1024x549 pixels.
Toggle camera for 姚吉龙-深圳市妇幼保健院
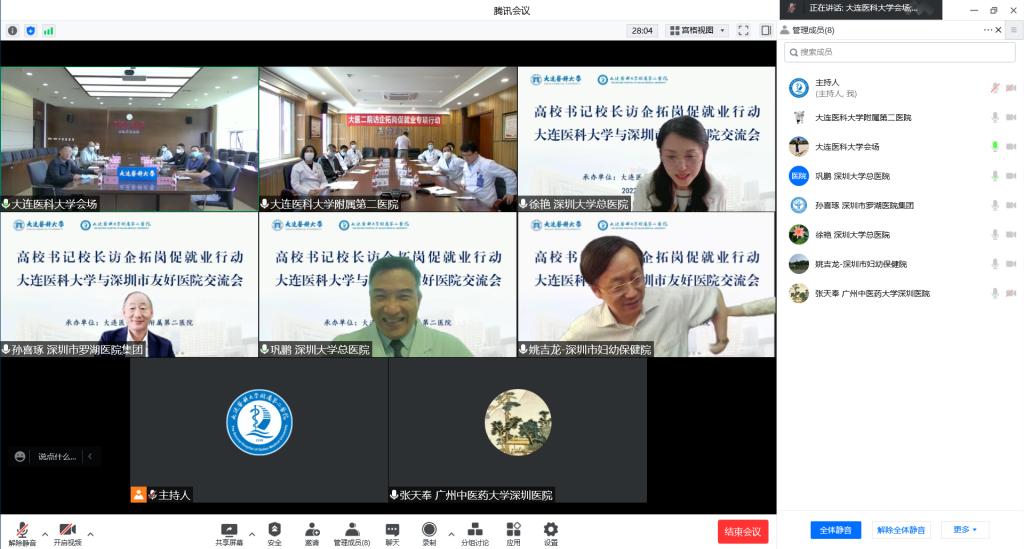click(1011, 264)
